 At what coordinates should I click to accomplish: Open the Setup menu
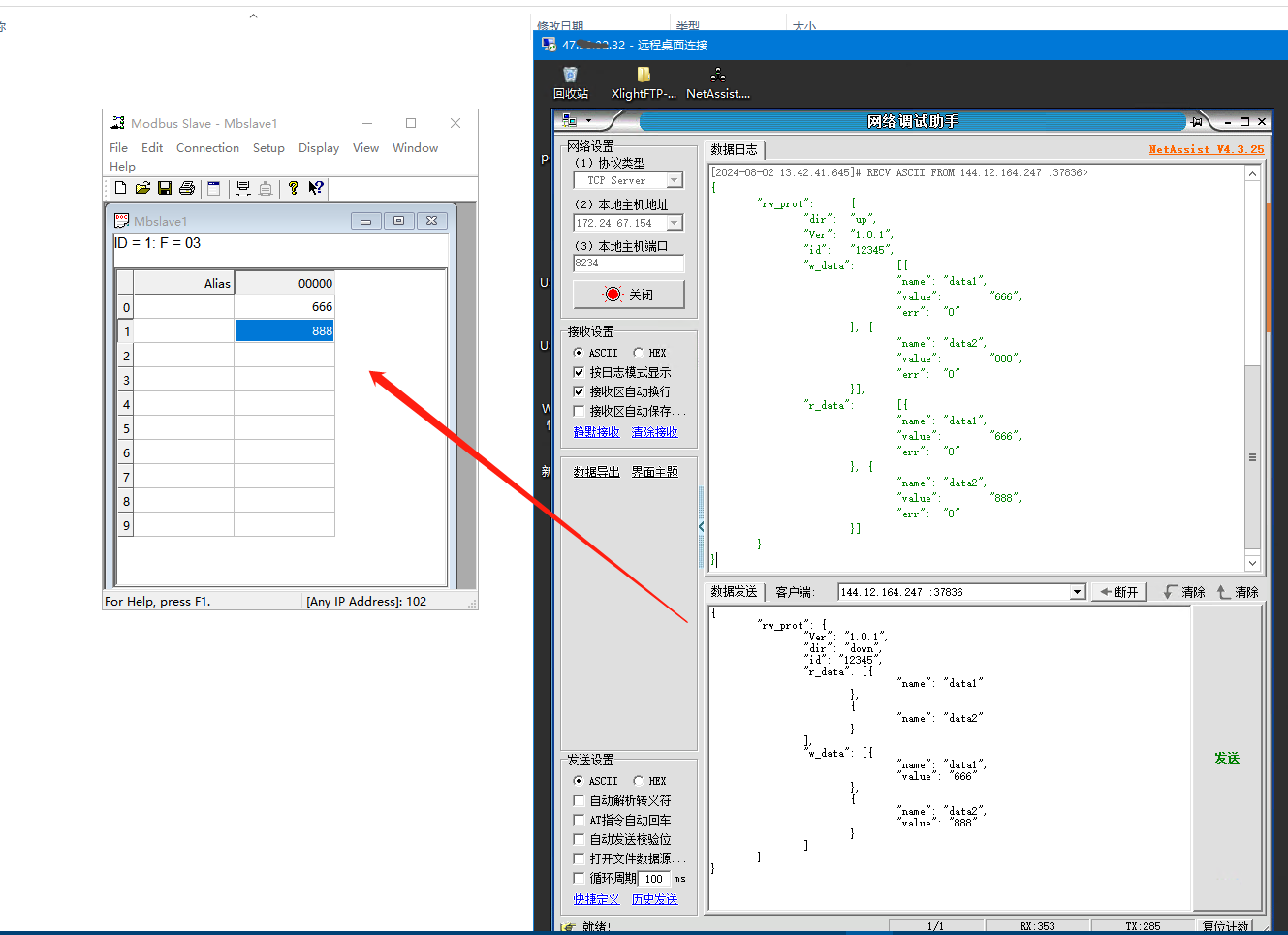(x=268, y=148)
